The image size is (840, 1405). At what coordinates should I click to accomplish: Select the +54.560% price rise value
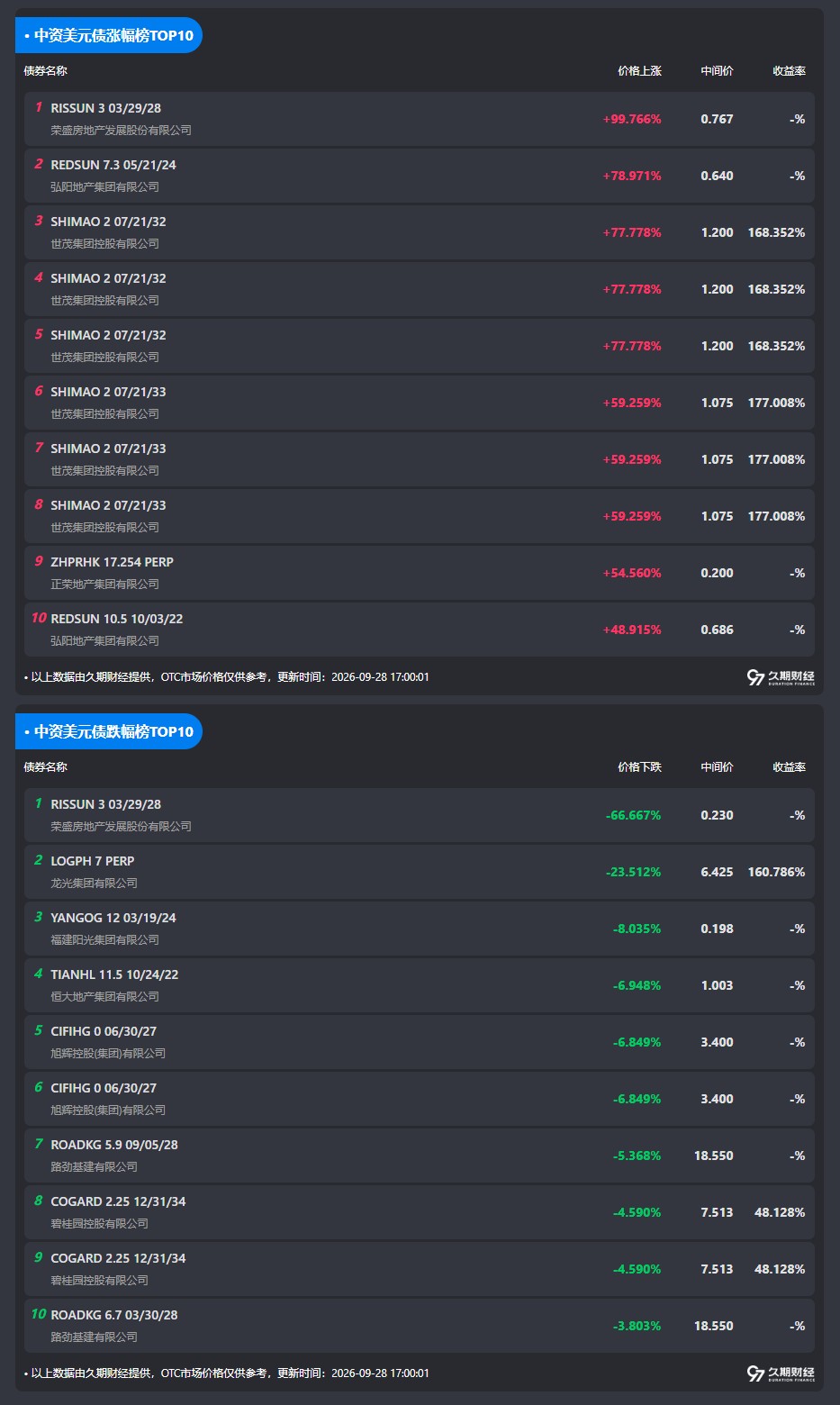632,573
